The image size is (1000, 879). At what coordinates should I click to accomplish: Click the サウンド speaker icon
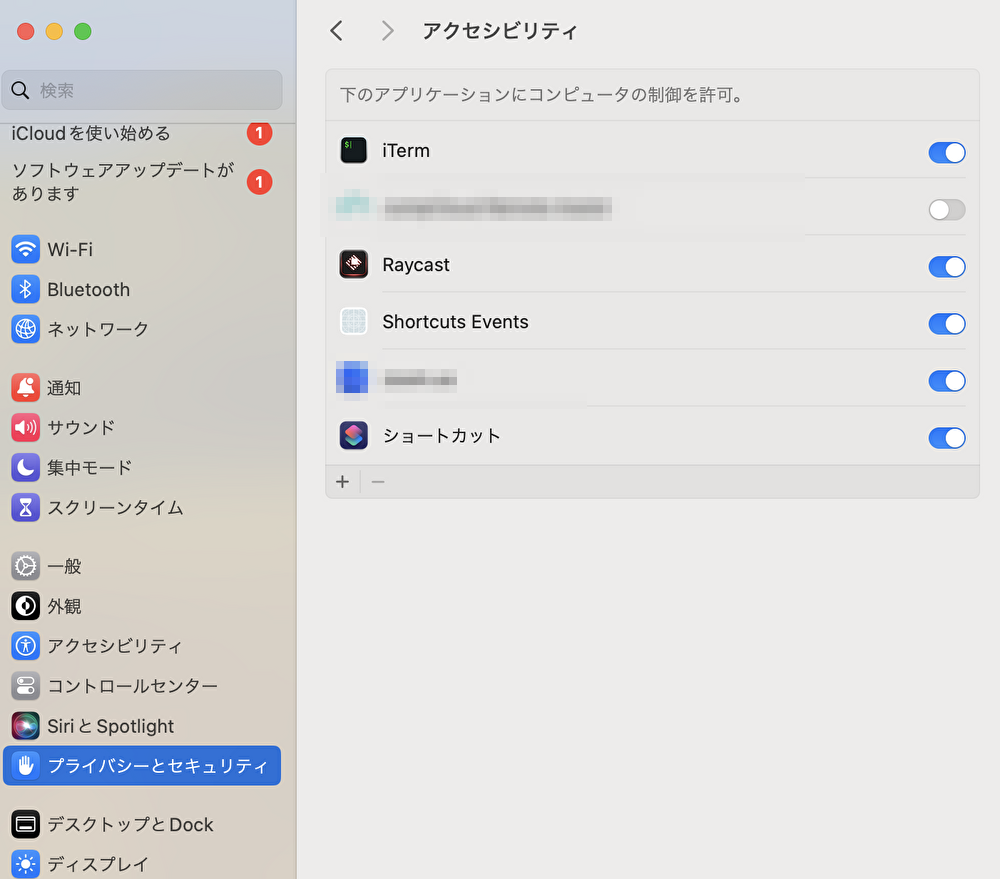26,427
